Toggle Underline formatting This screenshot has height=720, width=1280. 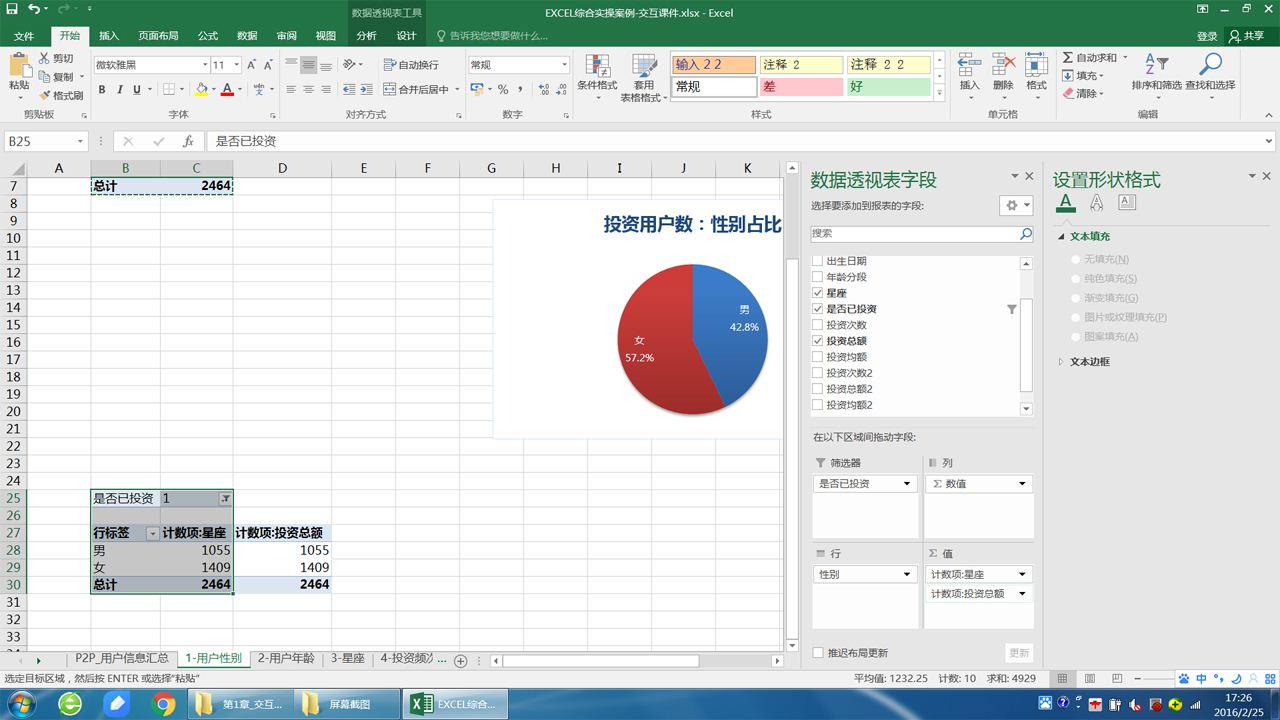click(x=138, y=89)
